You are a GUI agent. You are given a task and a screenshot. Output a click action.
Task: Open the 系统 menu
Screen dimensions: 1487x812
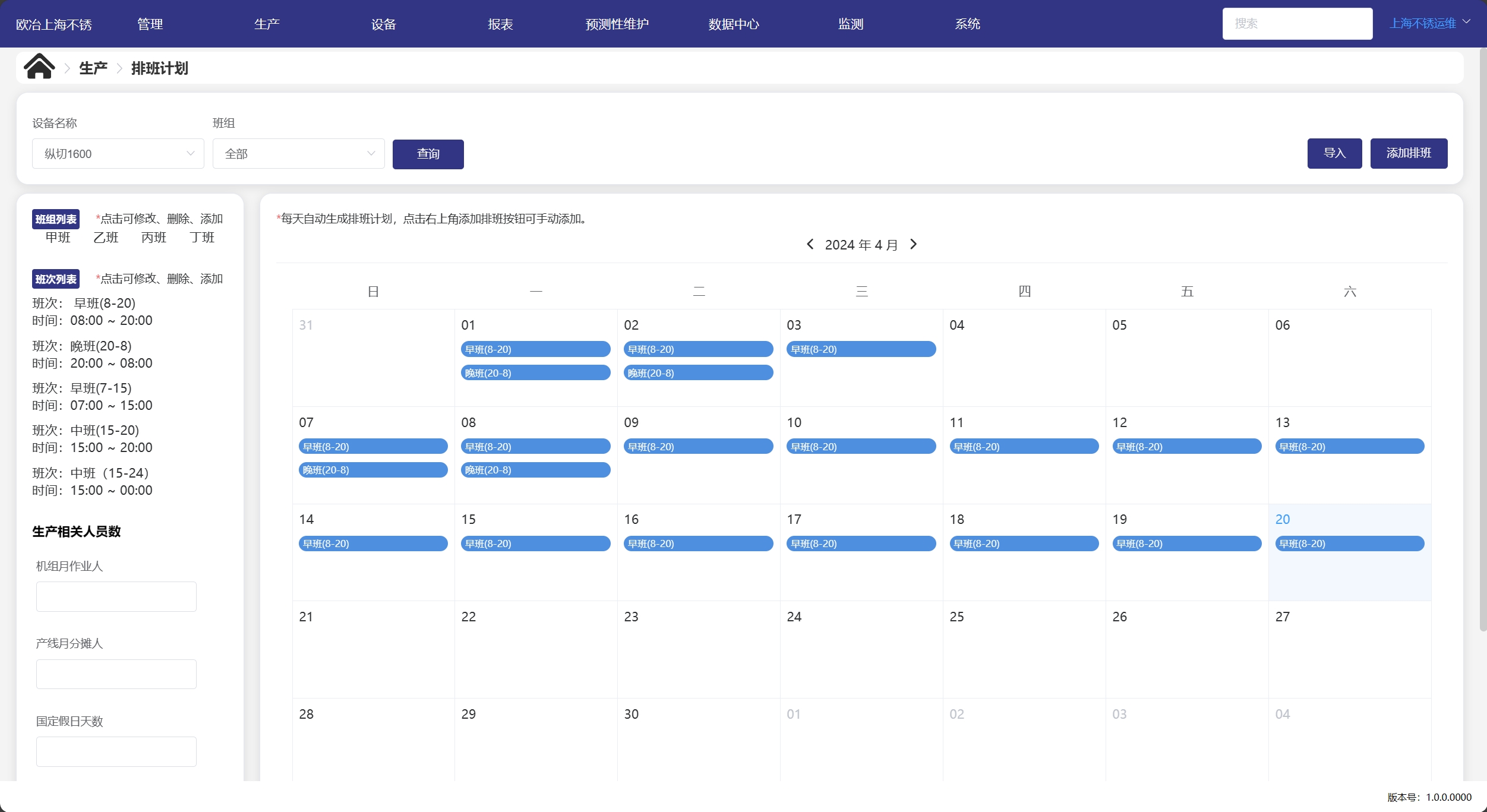967,24
